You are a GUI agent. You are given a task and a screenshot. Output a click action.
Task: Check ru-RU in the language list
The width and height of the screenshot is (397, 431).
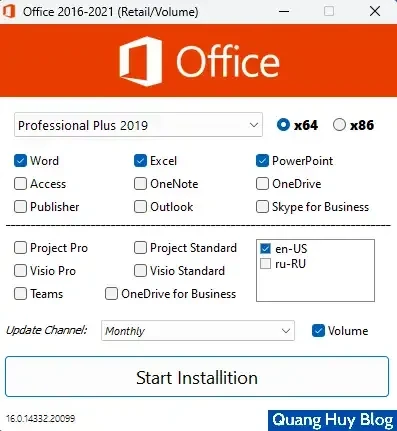[265, 264]
